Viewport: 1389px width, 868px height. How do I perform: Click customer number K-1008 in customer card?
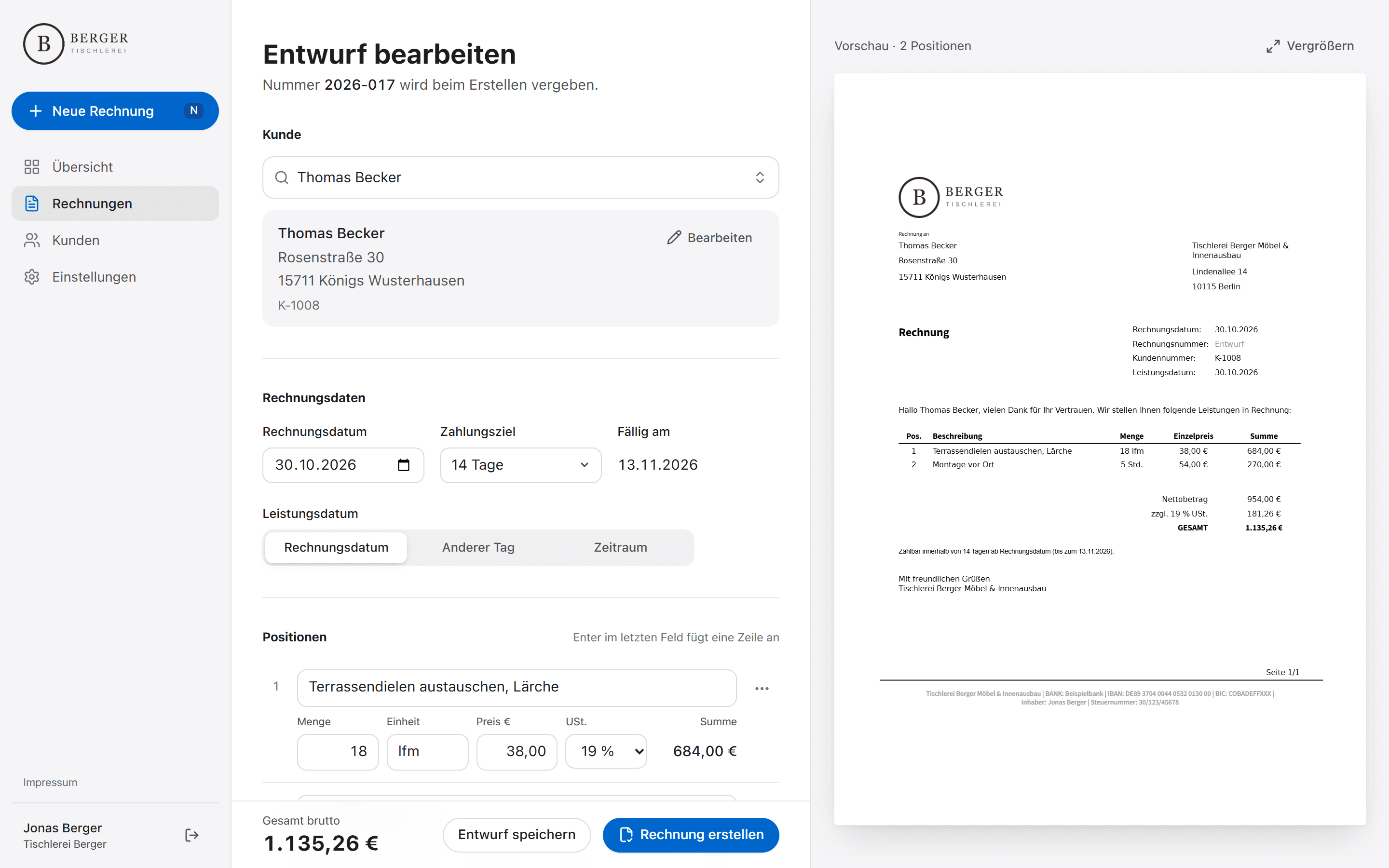coord(299,305)
